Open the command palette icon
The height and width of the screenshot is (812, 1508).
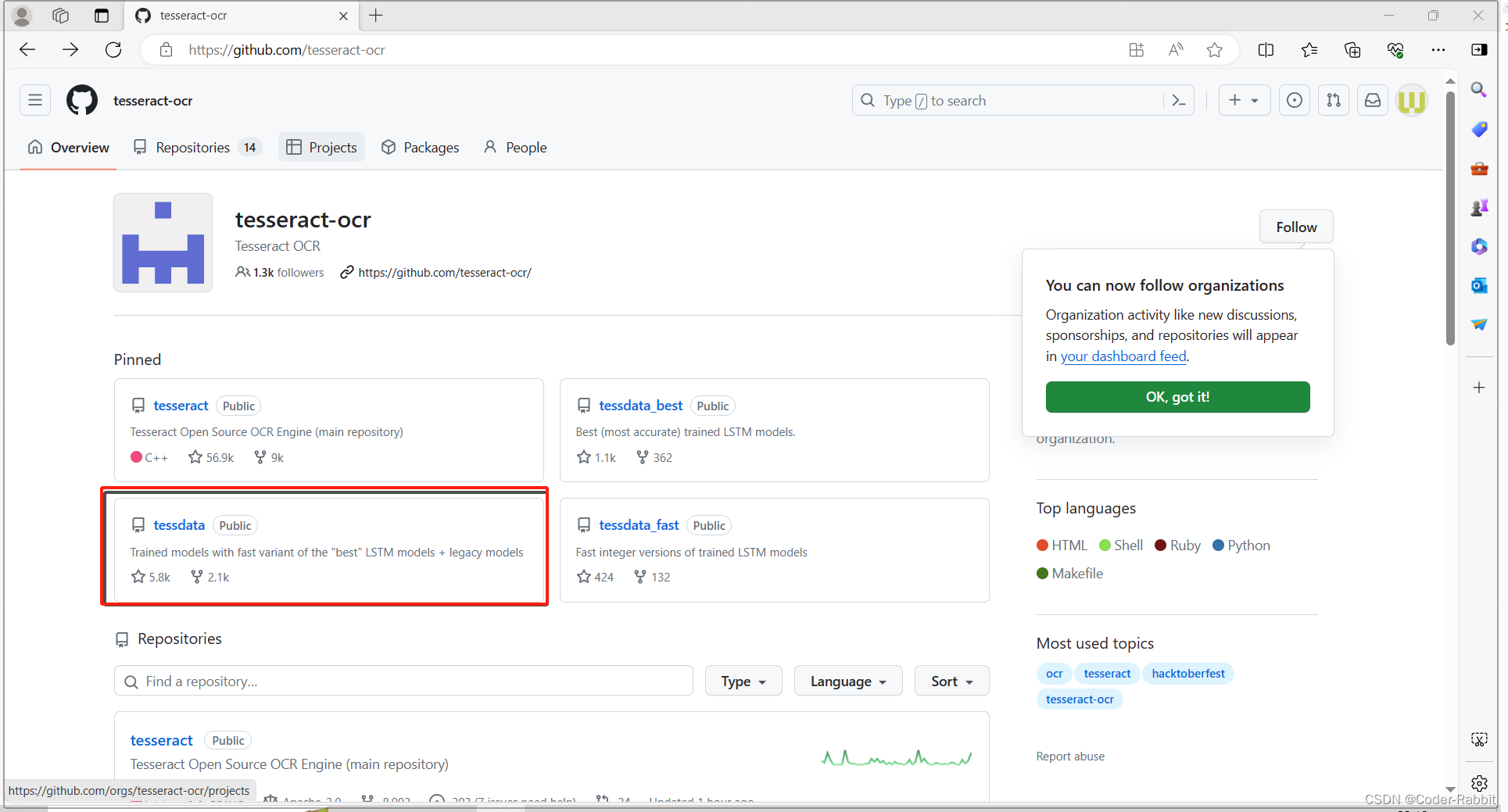pos(1179,100)
